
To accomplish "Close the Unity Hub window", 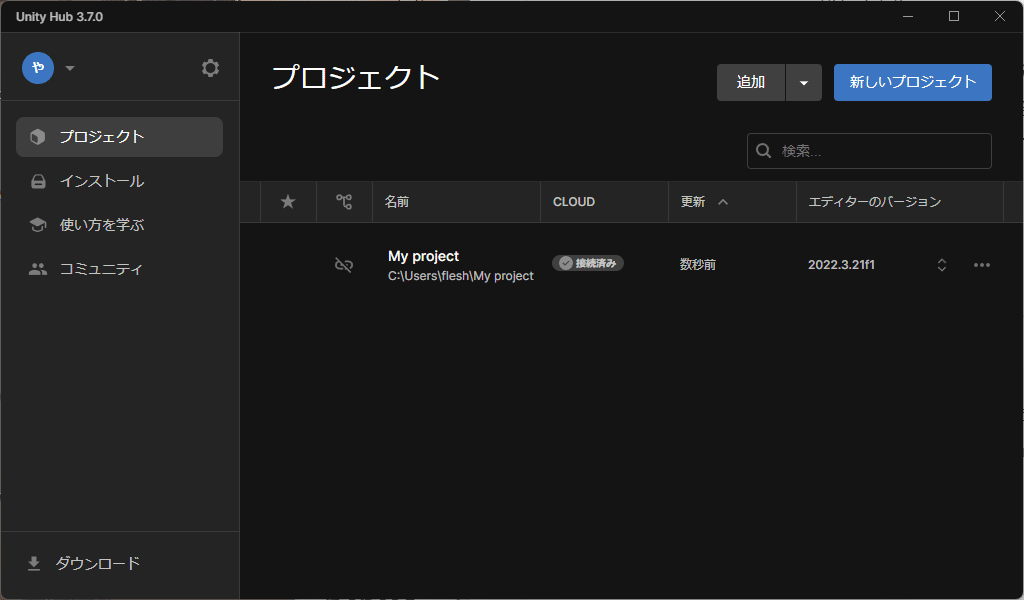I will (1000, 16).
